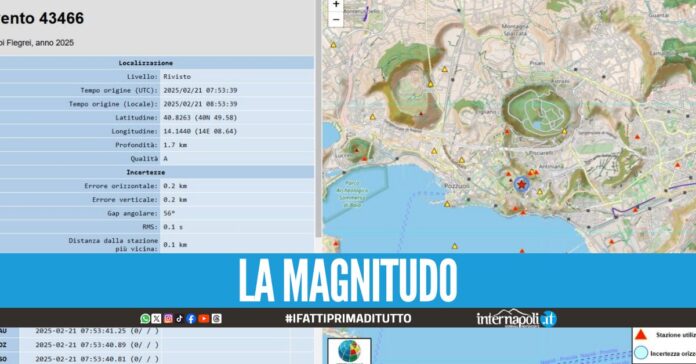Select arrival time '2025-02-21 07:53:41.25'
The image size is (696, 364).
[80, 331]
